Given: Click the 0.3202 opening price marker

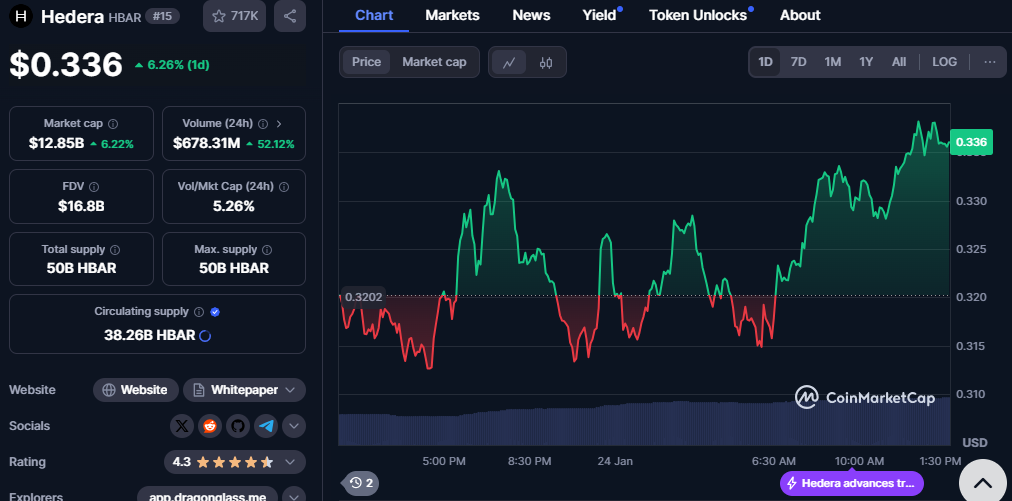Looking at the screenshot, I should [x=363, y=297].
